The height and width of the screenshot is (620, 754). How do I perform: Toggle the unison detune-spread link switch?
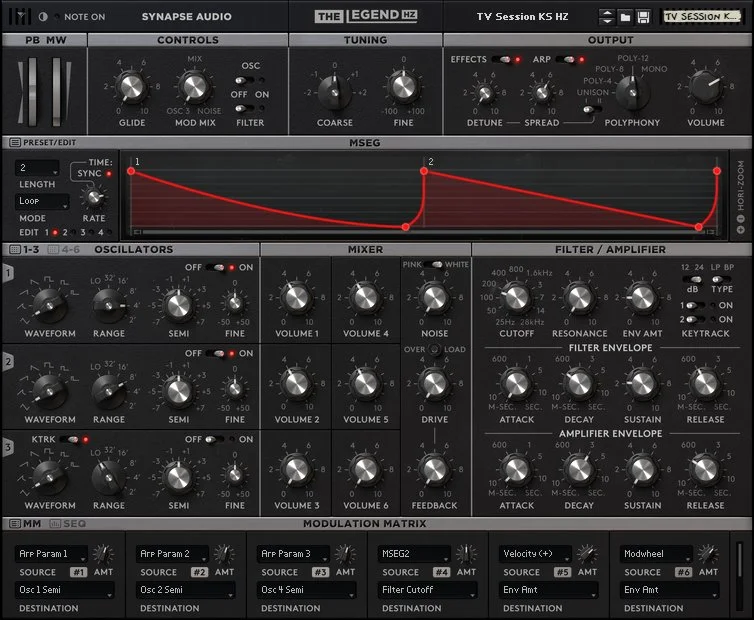pos(591,110)
